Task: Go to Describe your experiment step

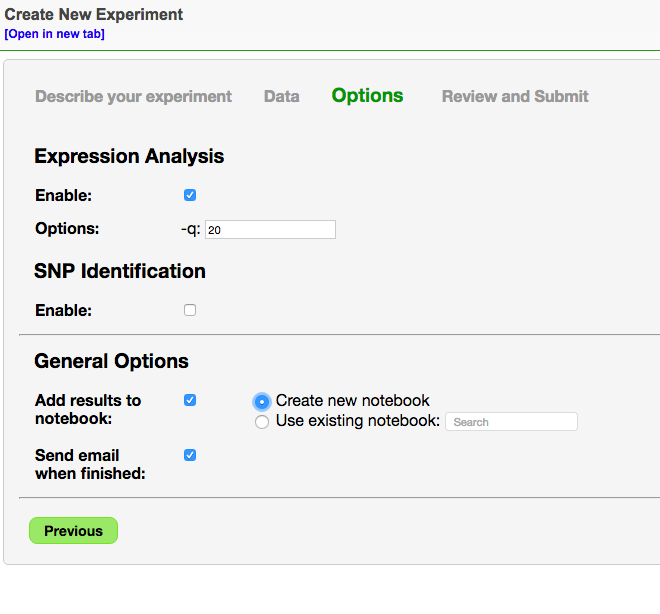Action: point(133,96)
